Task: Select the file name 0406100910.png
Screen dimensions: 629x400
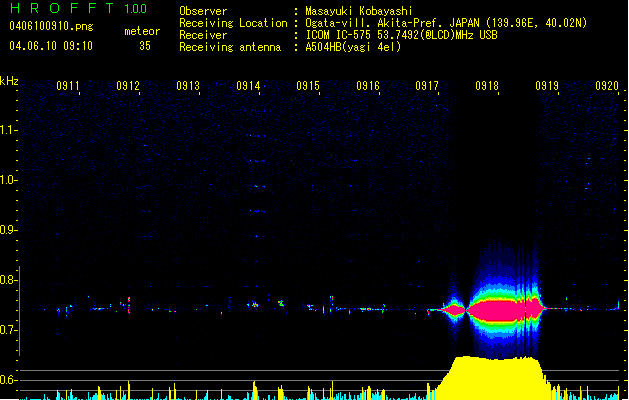Action: point(51,26)
